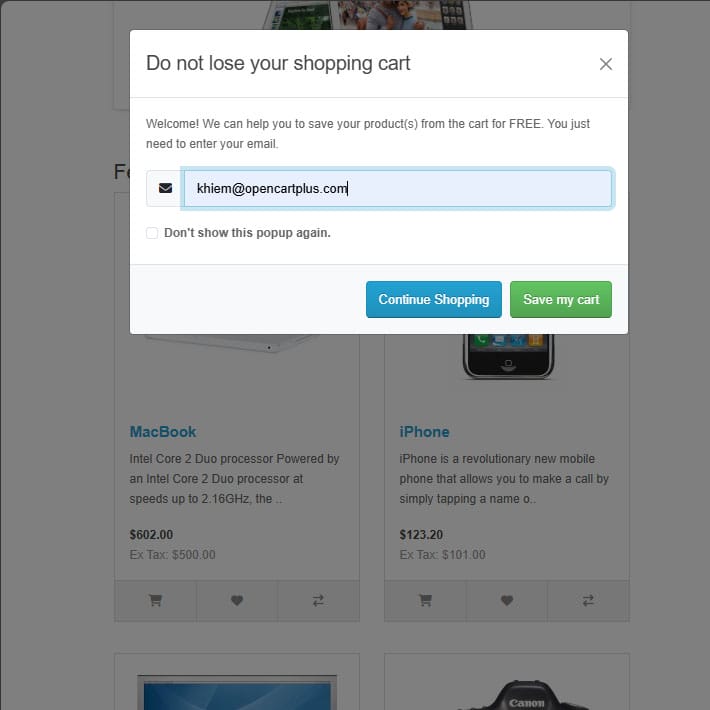Click the Continue Shopping button
Viewport: 710px width, 710px height.
(433, 299)
